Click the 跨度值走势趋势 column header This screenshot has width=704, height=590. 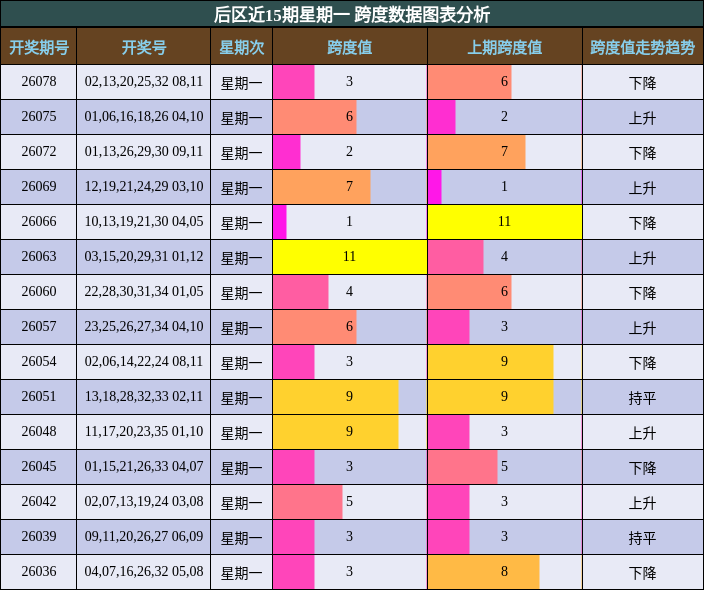tap(642, 47)
